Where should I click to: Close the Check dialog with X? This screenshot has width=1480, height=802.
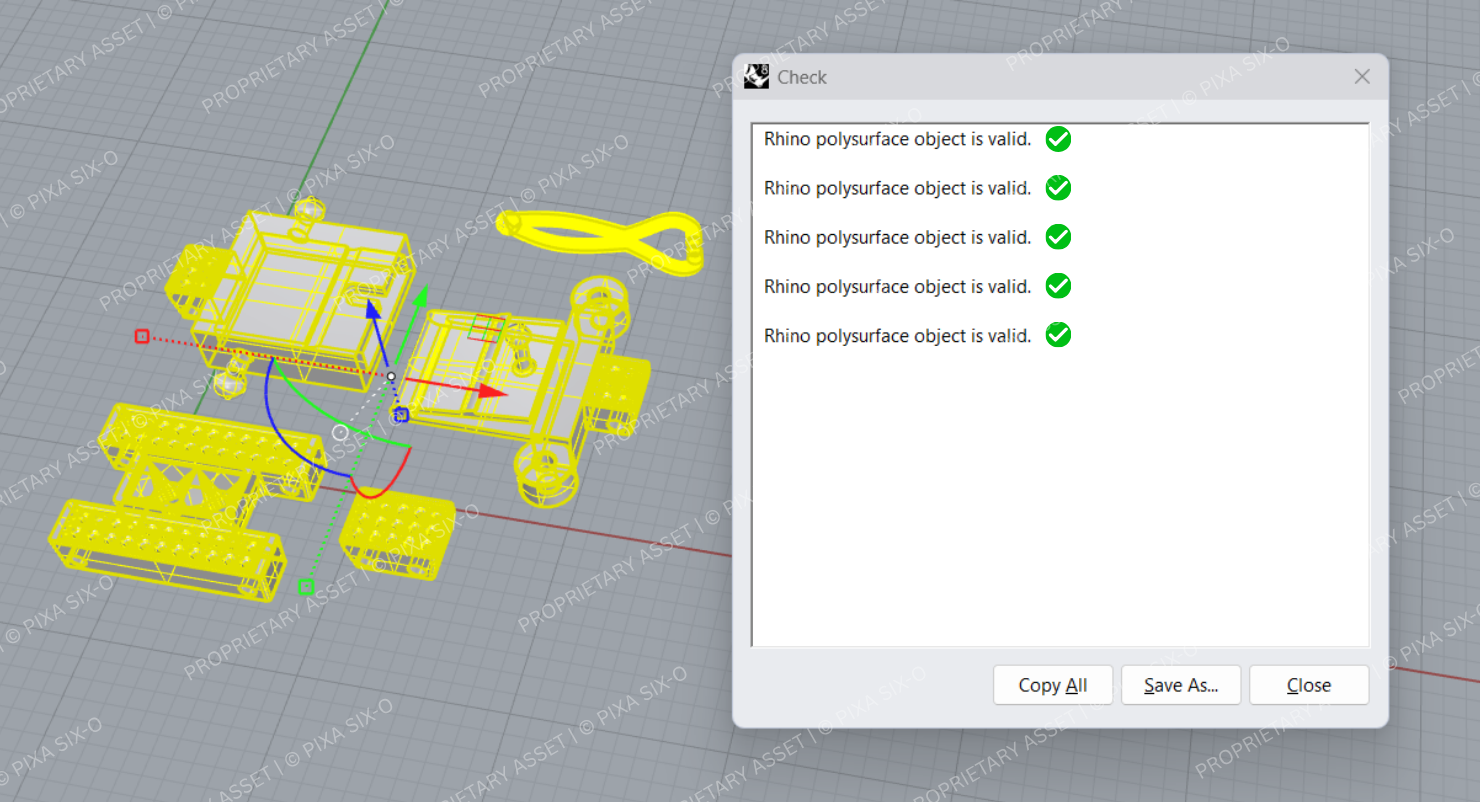1362,77
